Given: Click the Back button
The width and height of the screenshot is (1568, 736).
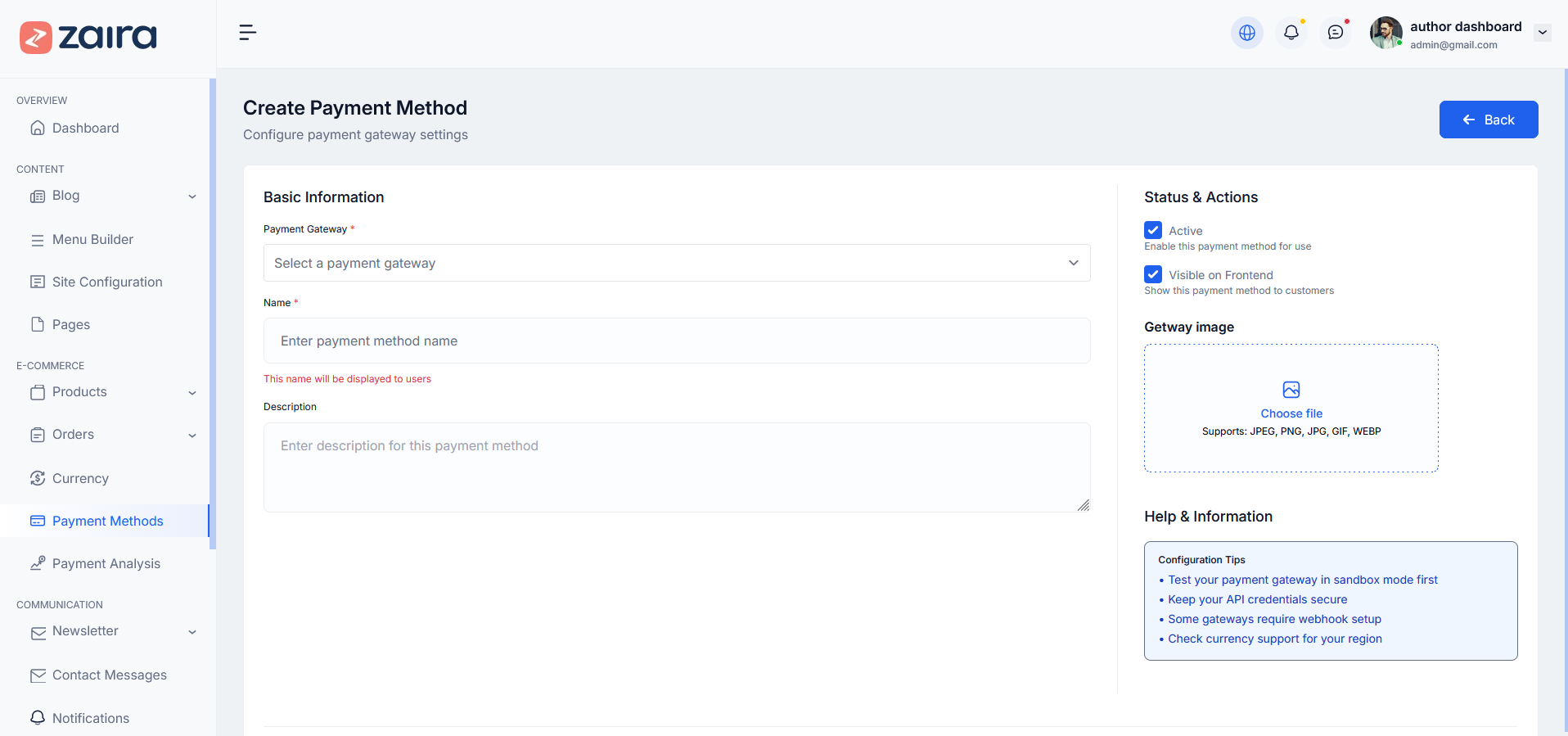Looking at the screenshot, I should [1488, 120].
